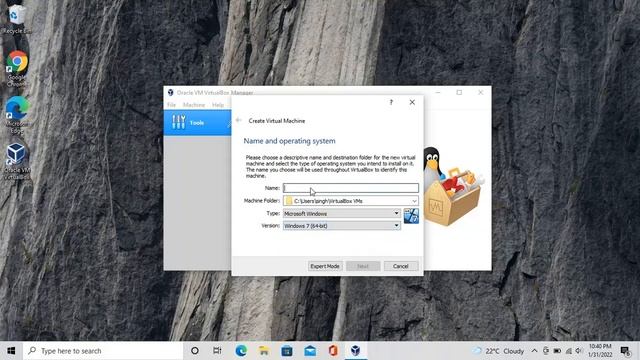Screen dimensions: 640x360
Task: Click the taskbar search box
Action: tap(103, 351)
